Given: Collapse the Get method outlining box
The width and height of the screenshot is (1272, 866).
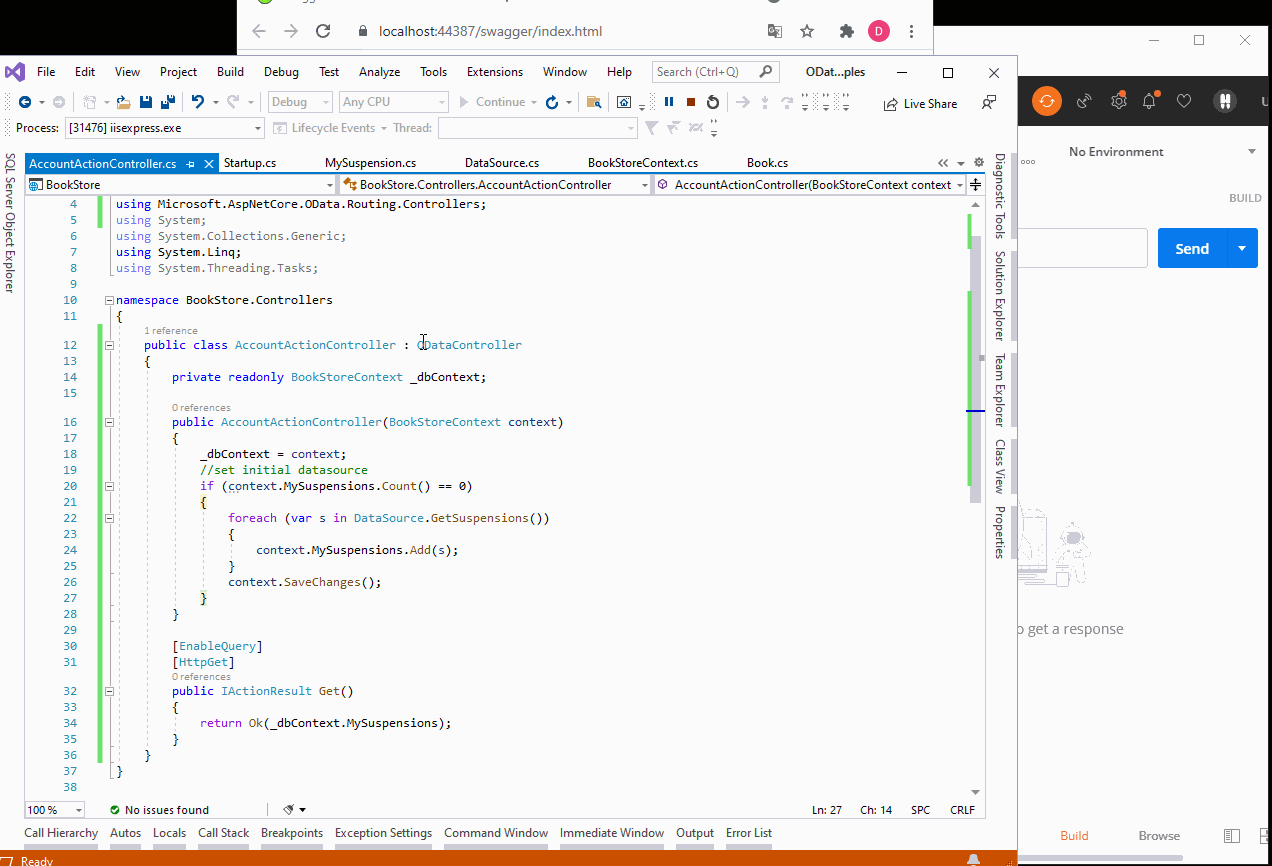Looking at the screenshot, I should (108, 691).
